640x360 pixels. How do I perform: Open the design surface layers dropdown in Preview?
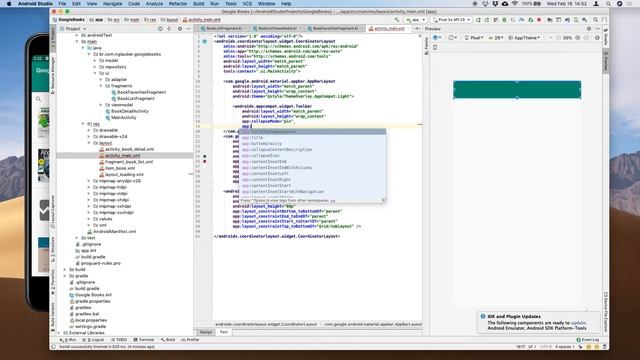(x=437, y=38)
